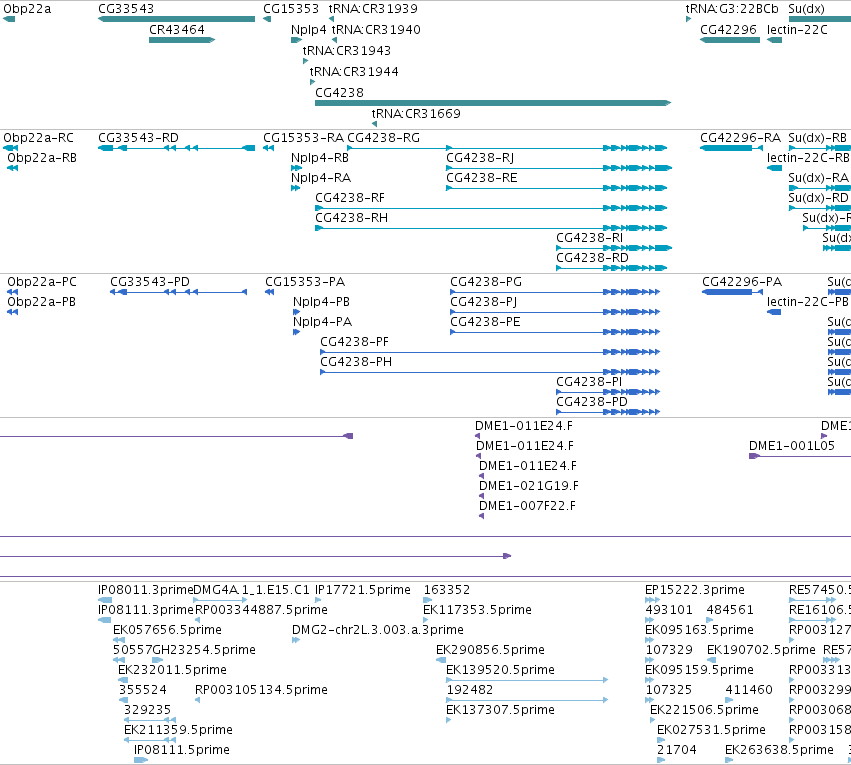Click the tRNA:G3:22BCb marker
This screenshot has width=851, height=765.
(689, 19)
